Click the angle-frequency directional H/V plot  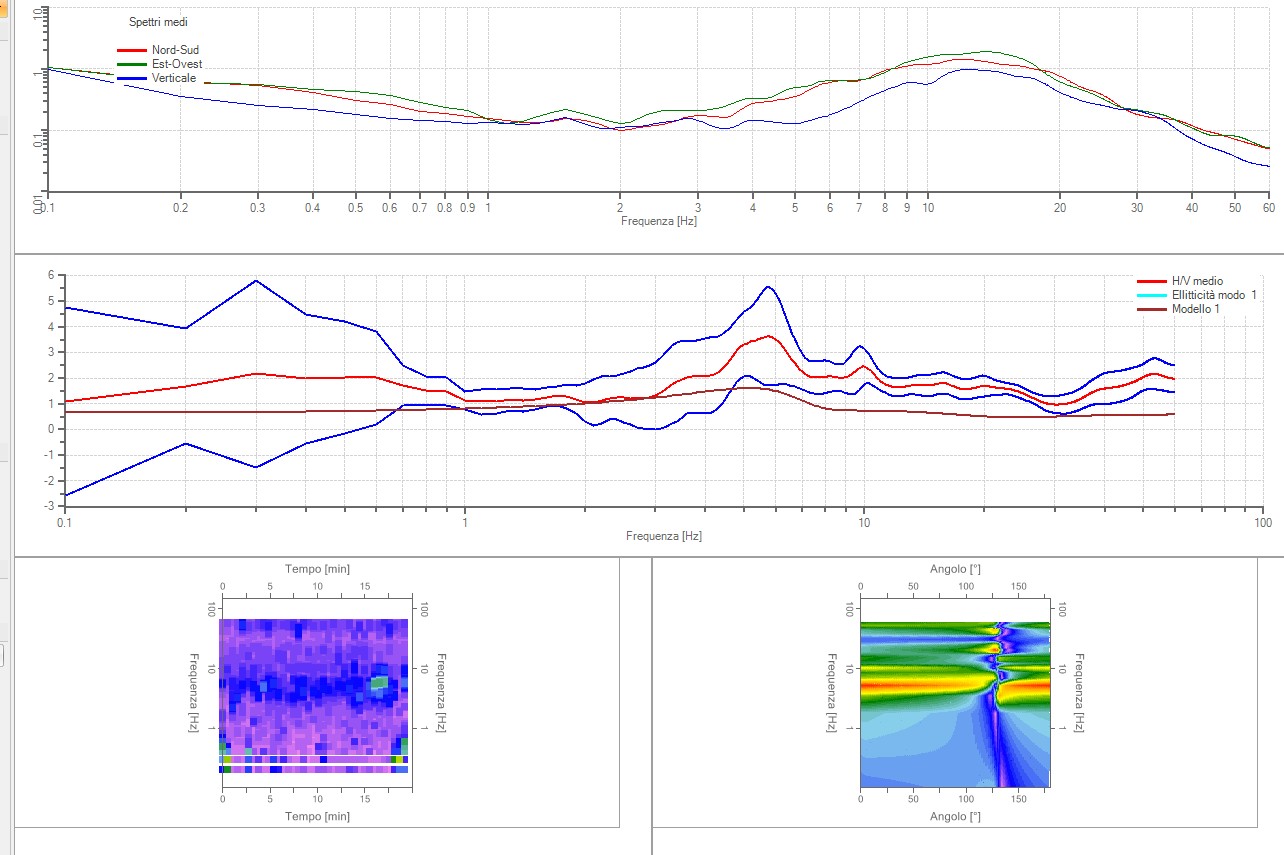[x=955, y=704]
